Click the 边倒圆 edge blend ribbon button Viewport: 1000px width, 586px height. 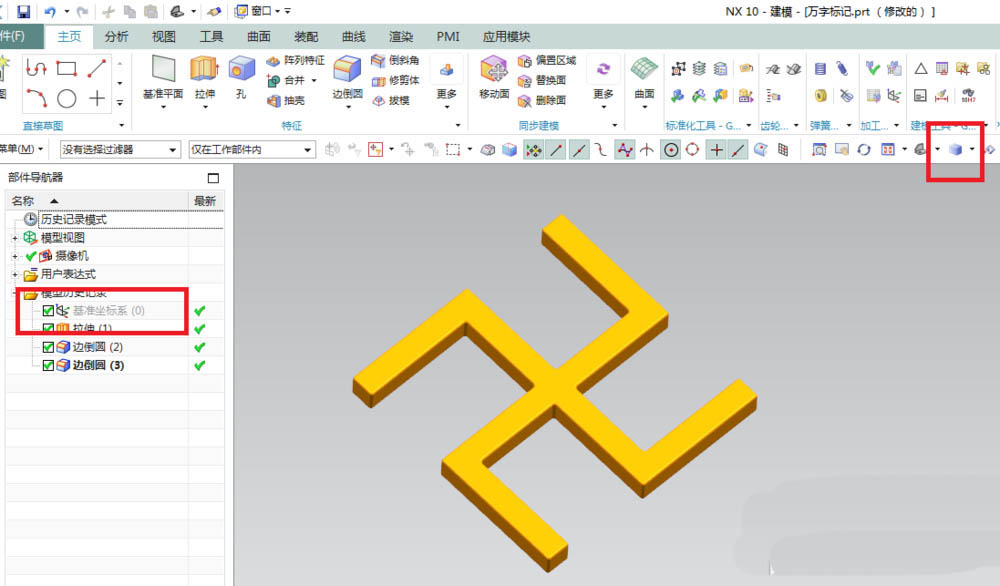pos(348,82)
